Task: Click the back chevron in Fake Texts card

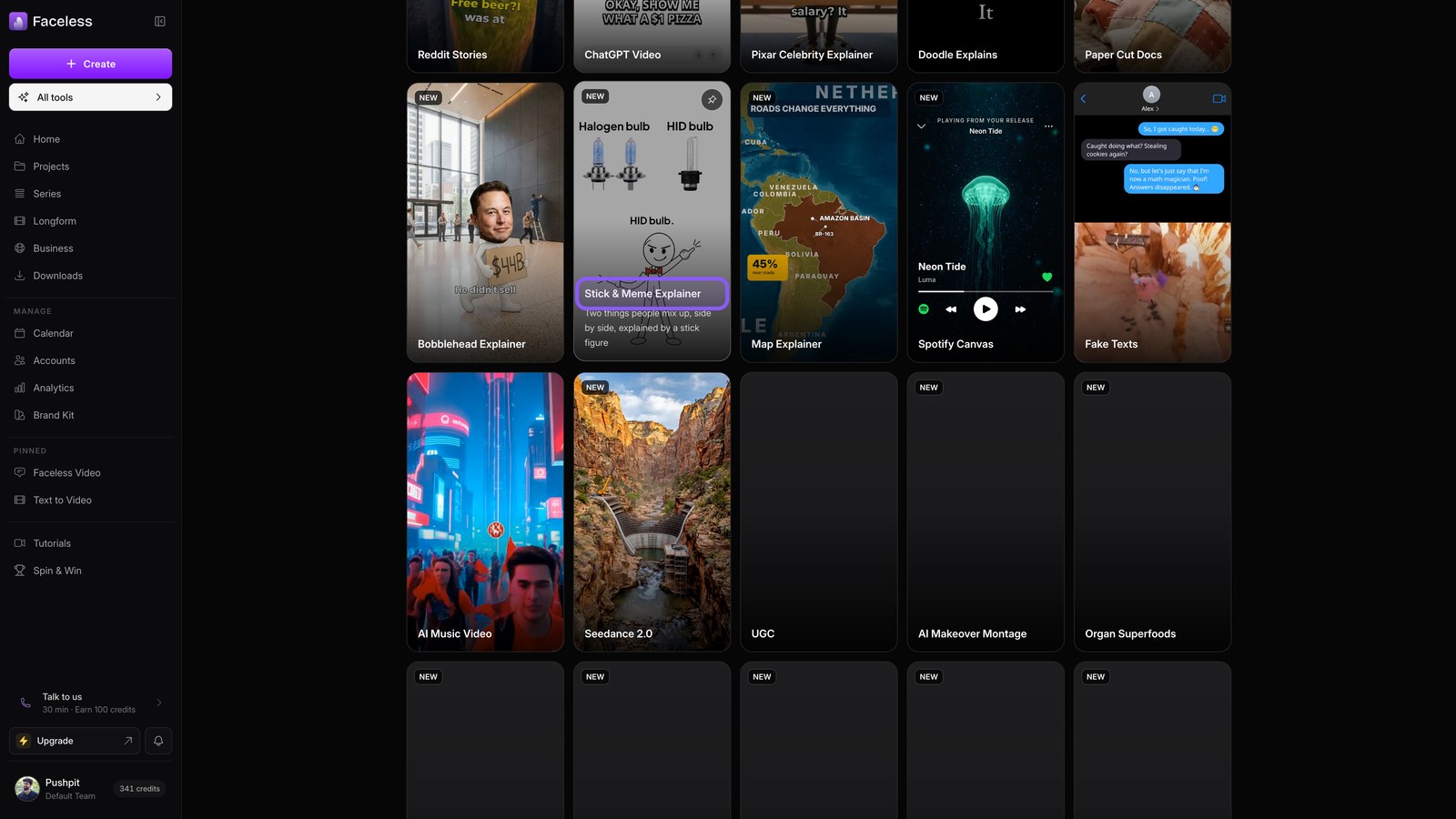Action: pos(1083,98)
